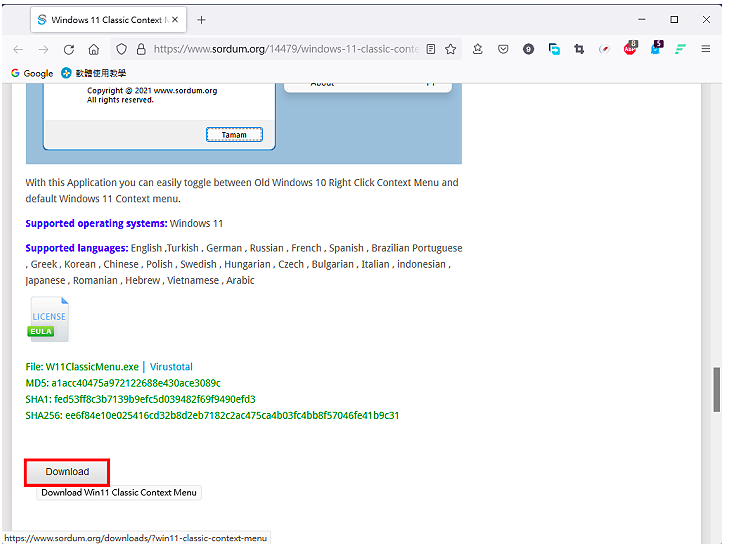
Task: Click the SHA1 hash line
Action: 140,400
